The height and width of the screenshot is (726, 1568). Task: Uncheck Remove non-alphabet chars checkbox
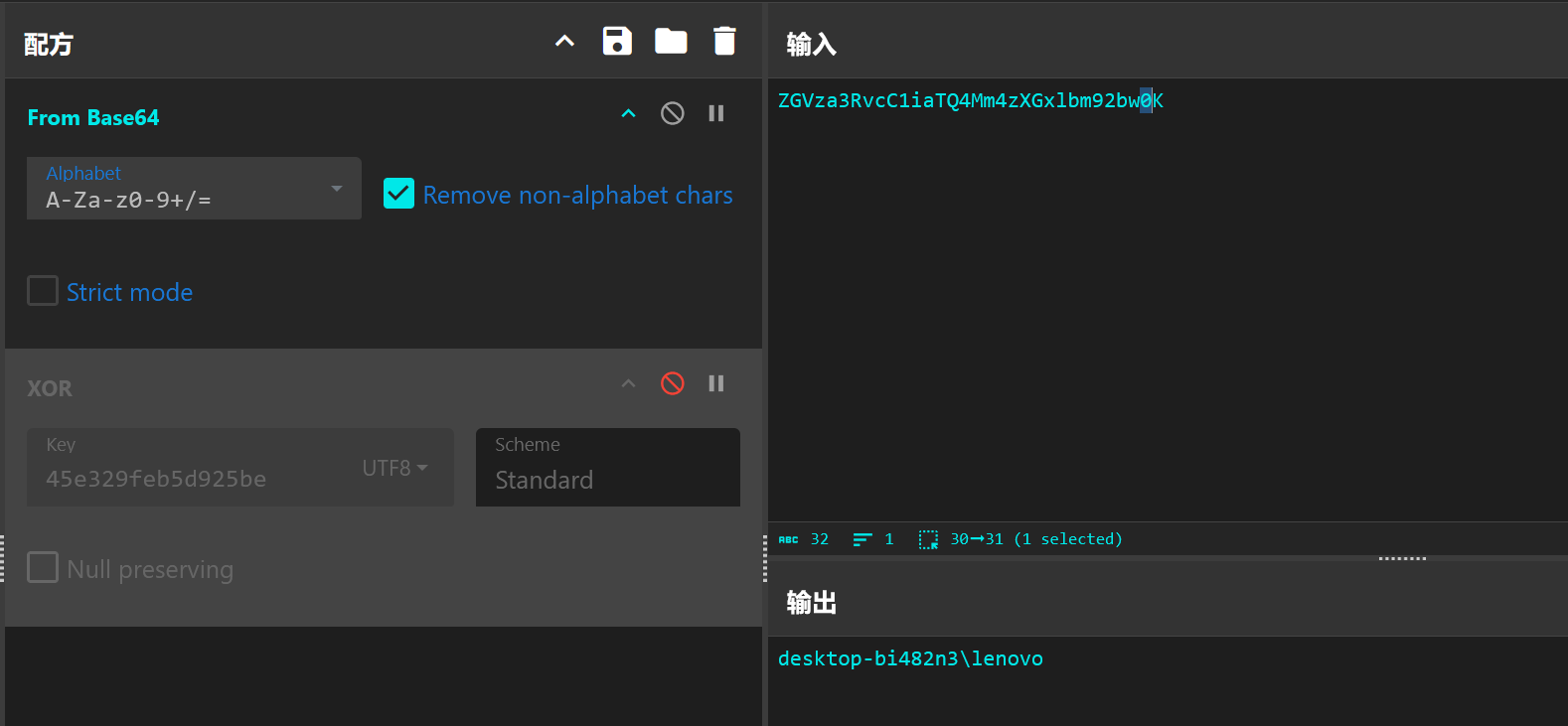(x=399, y=194)
